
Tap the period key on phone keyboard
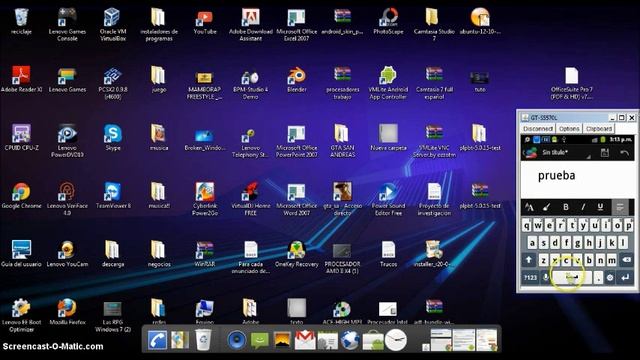point(598,278)
